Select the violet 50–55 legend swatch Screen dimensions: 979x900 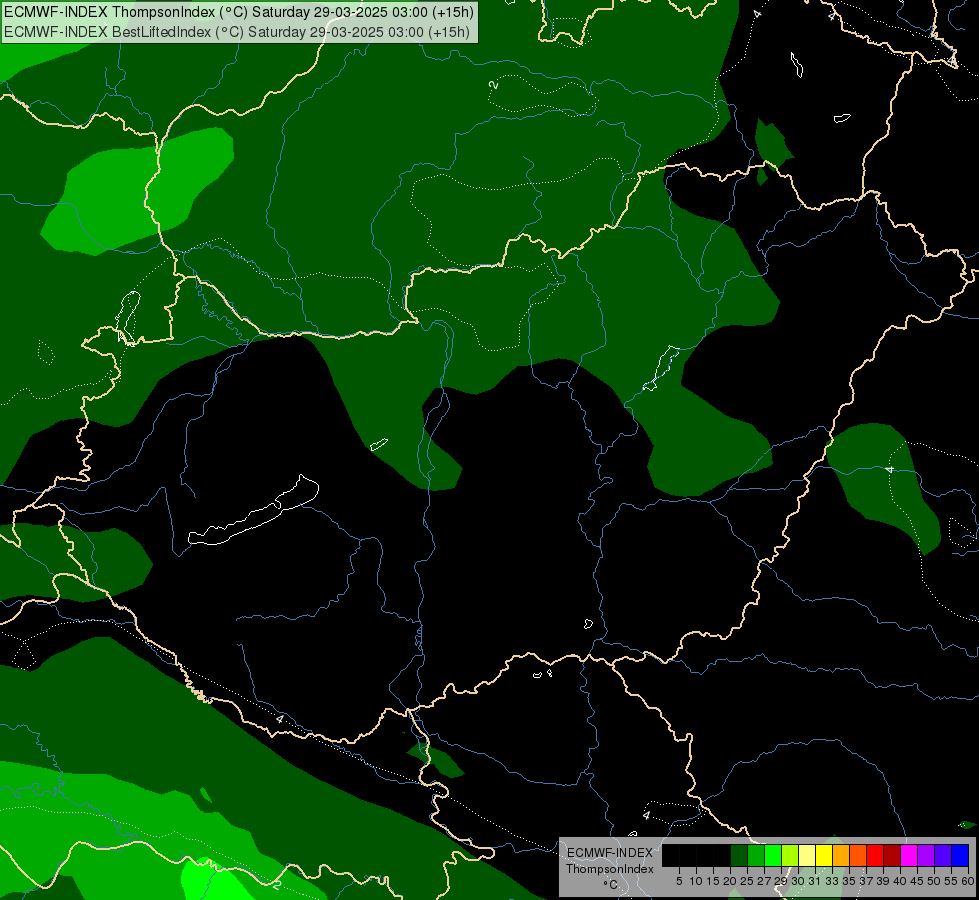tap(943, 855)
